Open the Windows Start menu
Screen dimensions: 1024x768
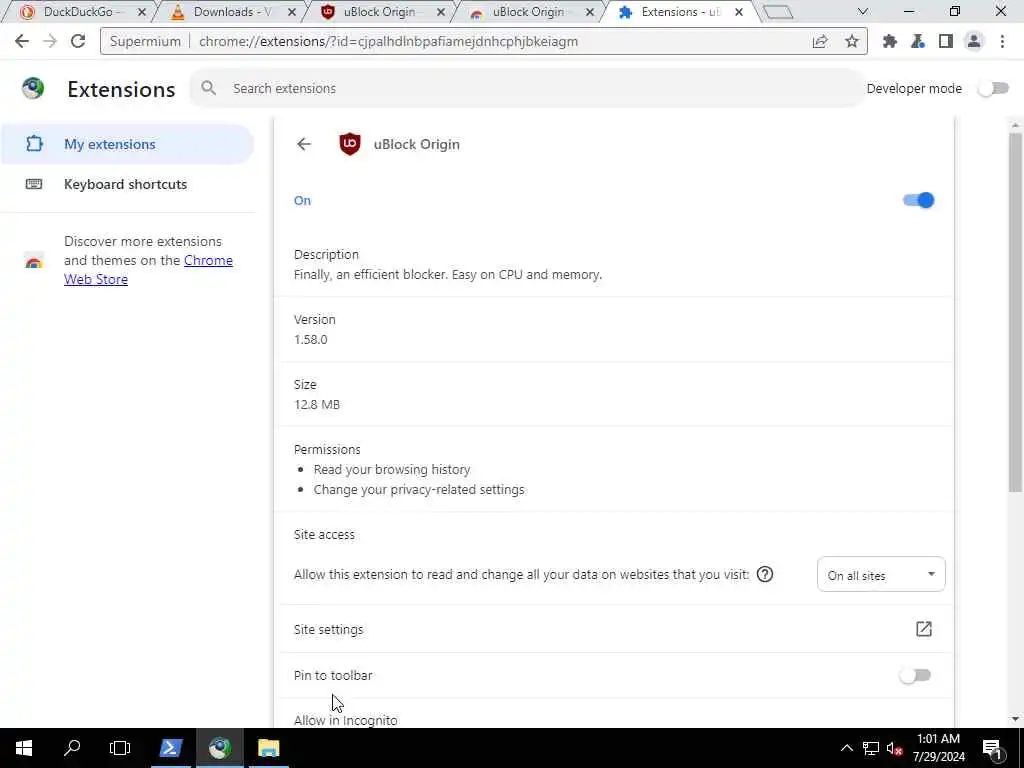pos(24,748)
